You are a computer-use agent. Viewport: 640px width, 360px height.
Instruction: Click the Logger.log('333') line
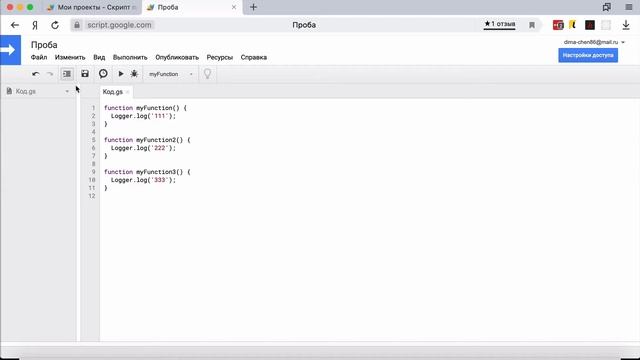[143, 180]
